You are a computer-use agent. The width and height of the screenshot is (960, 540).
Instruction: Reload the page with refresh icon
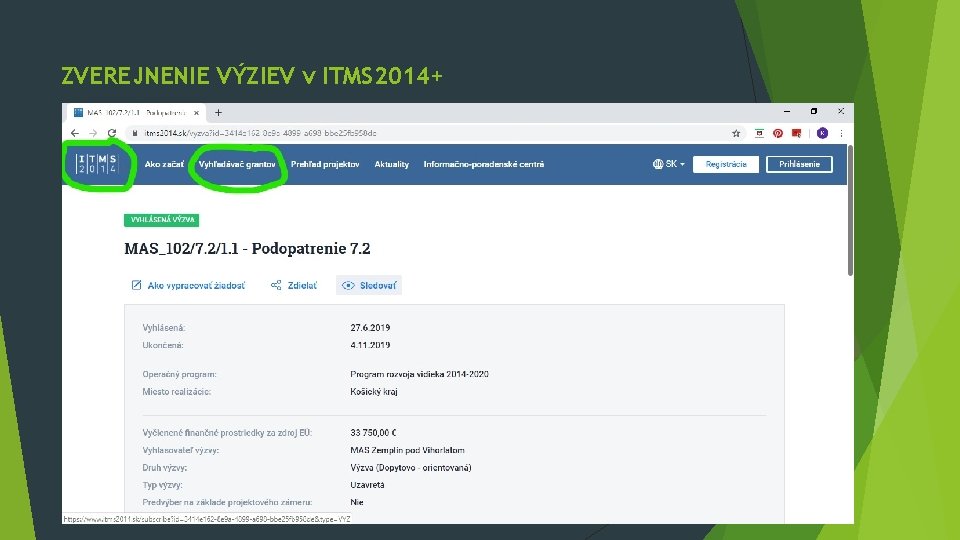coord(112,133)
